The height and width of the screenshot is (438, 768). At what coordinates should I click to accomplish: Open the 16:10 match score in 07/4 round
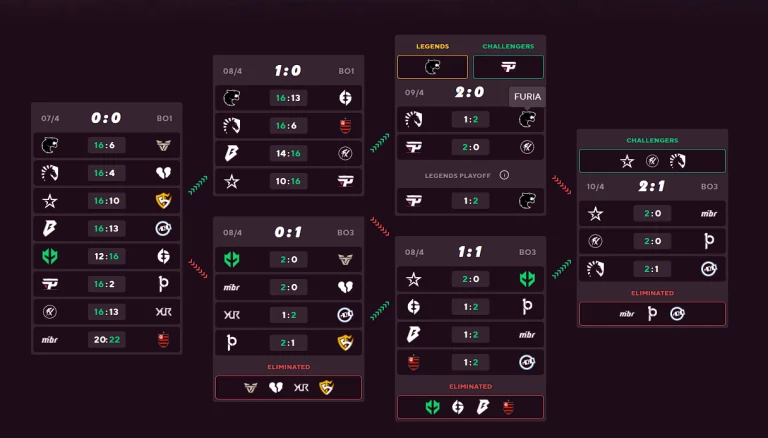[x=106, y=201]
